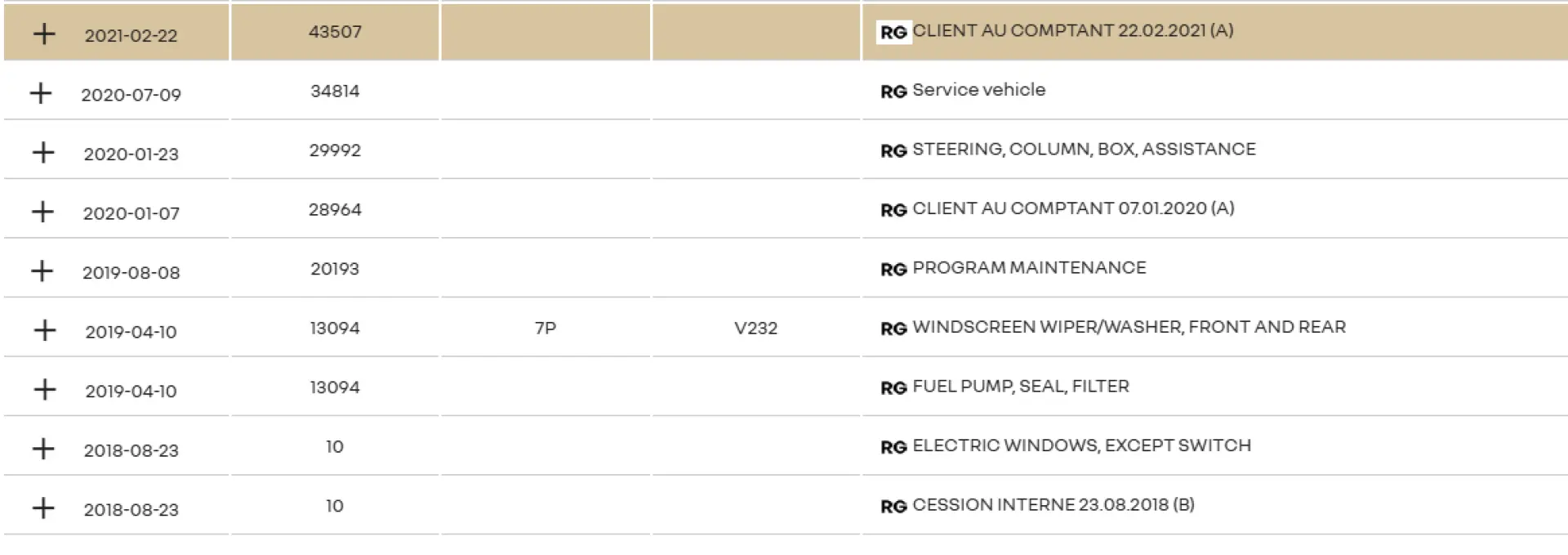The image size is (1568, 555).
Task: Expand the row dated 2021-02-22
Action: [44, 34]
